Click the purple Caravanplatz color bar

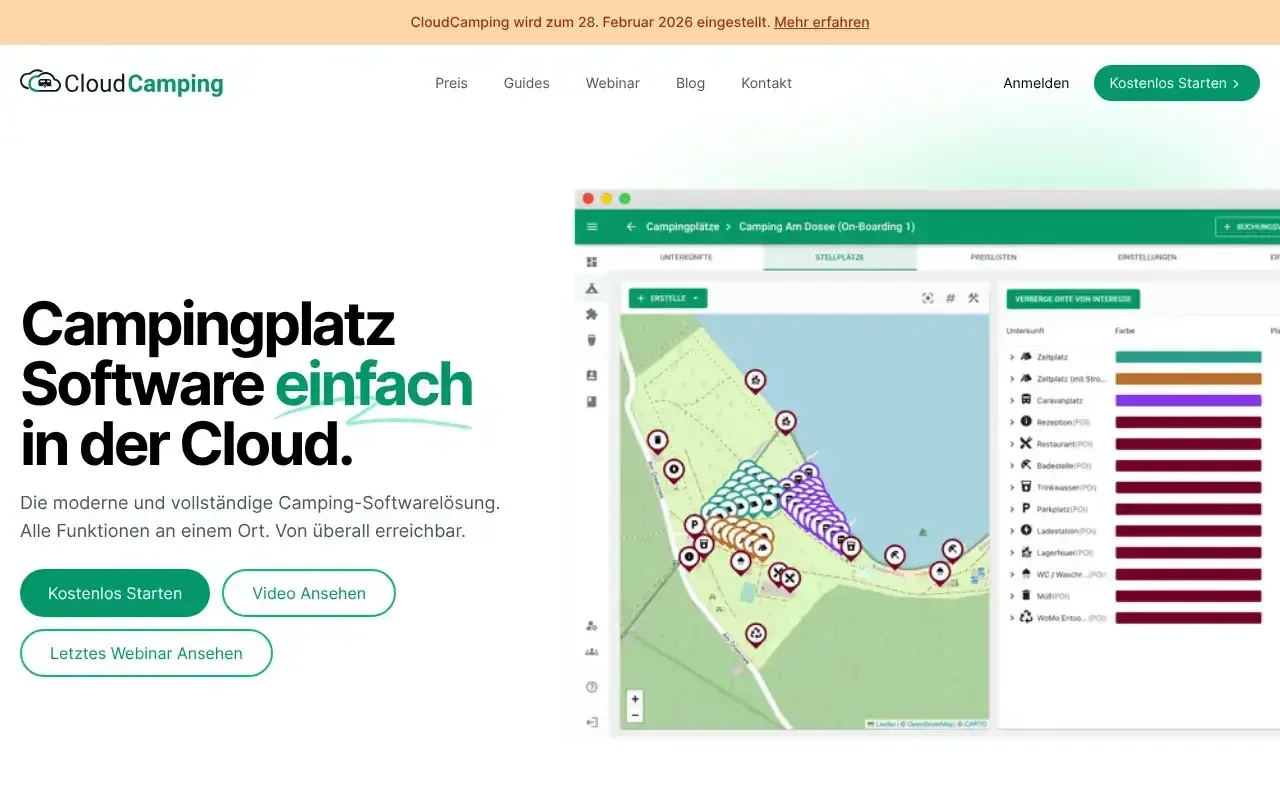[x=1188, y=400]
